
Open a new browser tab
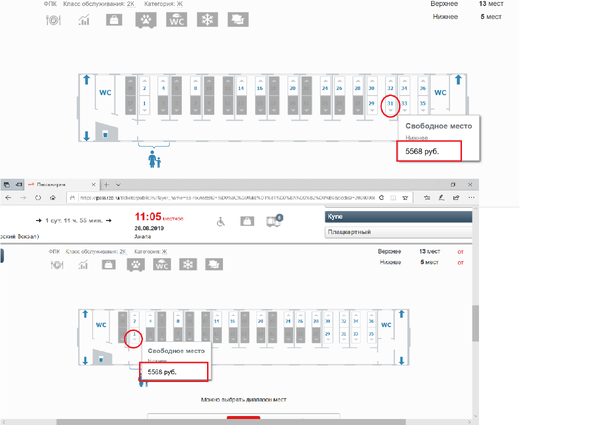(106, 185)
